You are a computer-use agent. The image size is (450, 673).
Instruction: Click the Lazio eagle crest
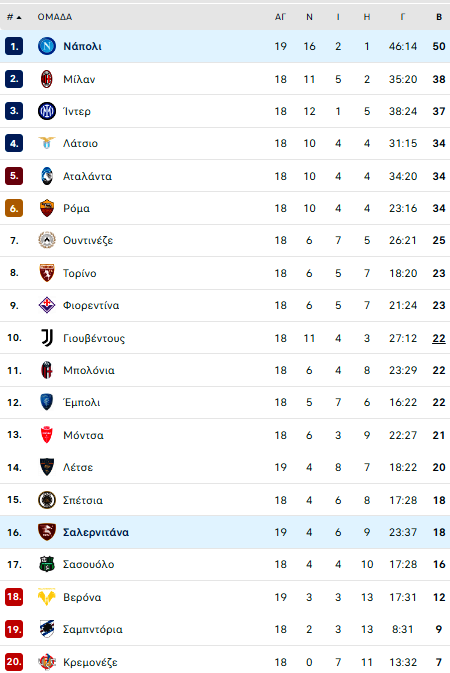click(47, 143)
